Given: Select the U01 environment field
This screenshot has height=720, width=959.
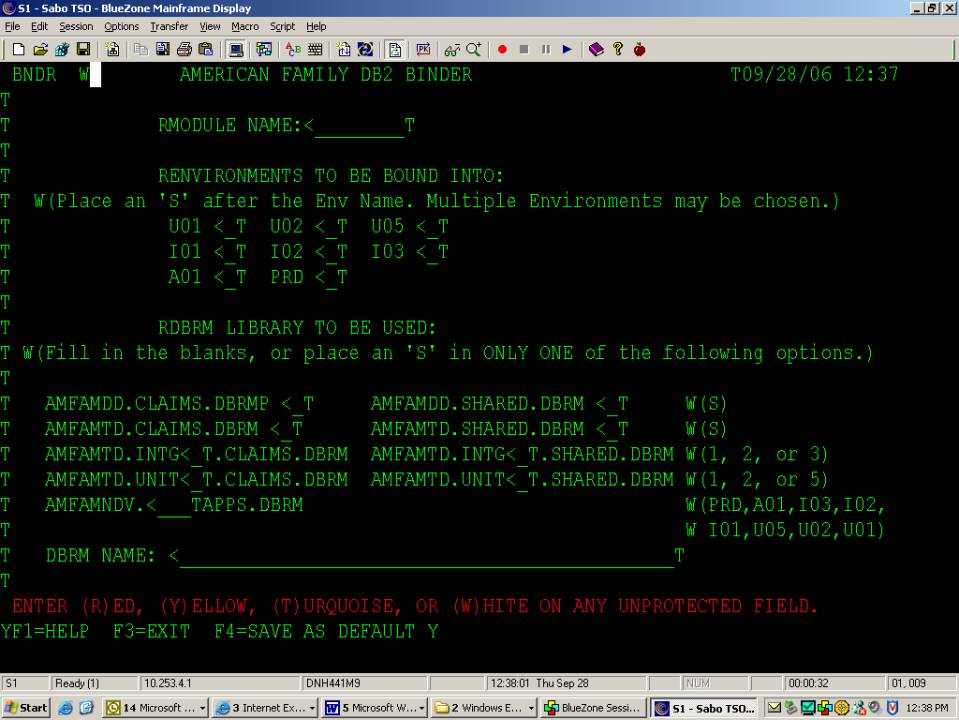Looking at the screenshot, I should point(231,228).
